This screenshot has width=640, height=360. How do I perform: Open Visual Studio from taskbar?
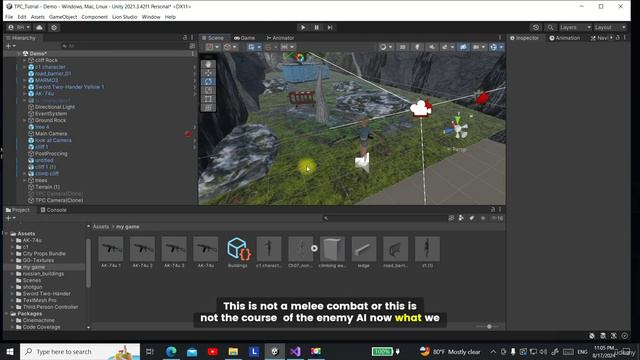(x=296, y=351)
